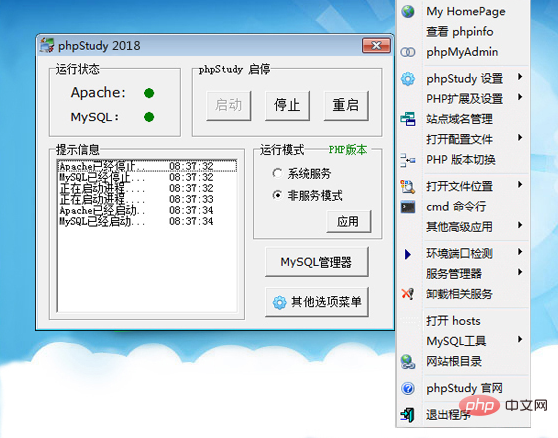The height and width of the screenshot is (438, 558).
Task: Click the 重启 button
Action: point(346,105)
